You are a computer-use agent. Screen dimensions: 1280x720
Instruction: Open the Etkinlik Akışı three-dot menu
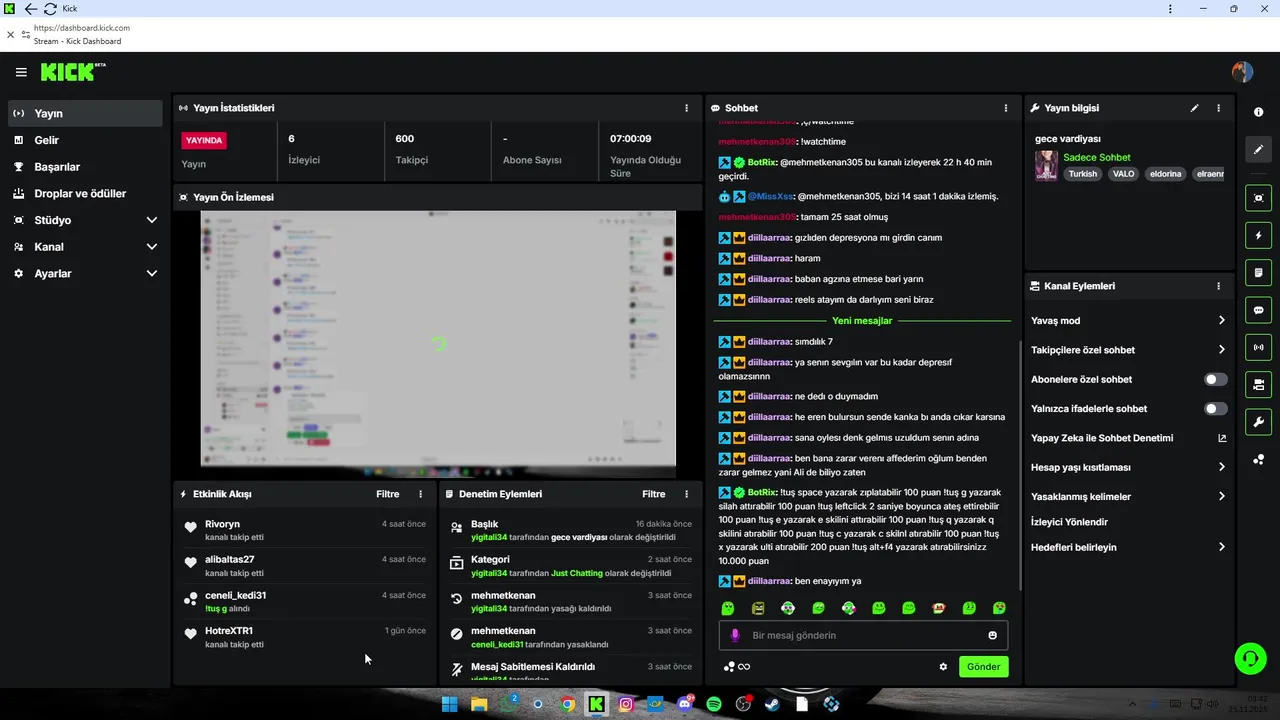(x=420, y=494)
